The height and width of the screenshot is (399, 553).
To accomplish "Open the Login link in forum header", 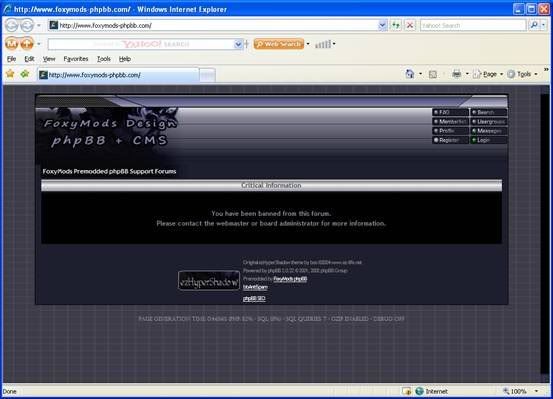I will pos(489,140).
